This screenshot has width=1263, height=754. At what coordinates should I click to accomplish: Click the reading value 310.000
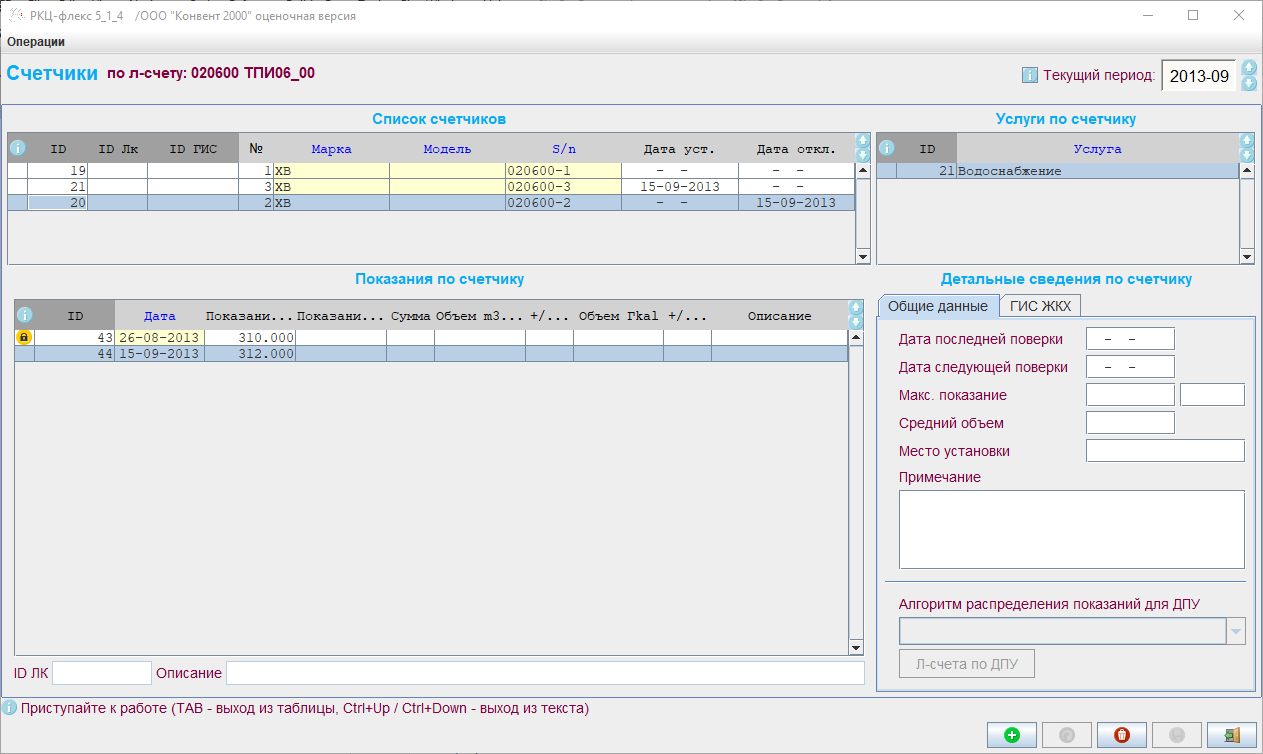click(250, 338)
